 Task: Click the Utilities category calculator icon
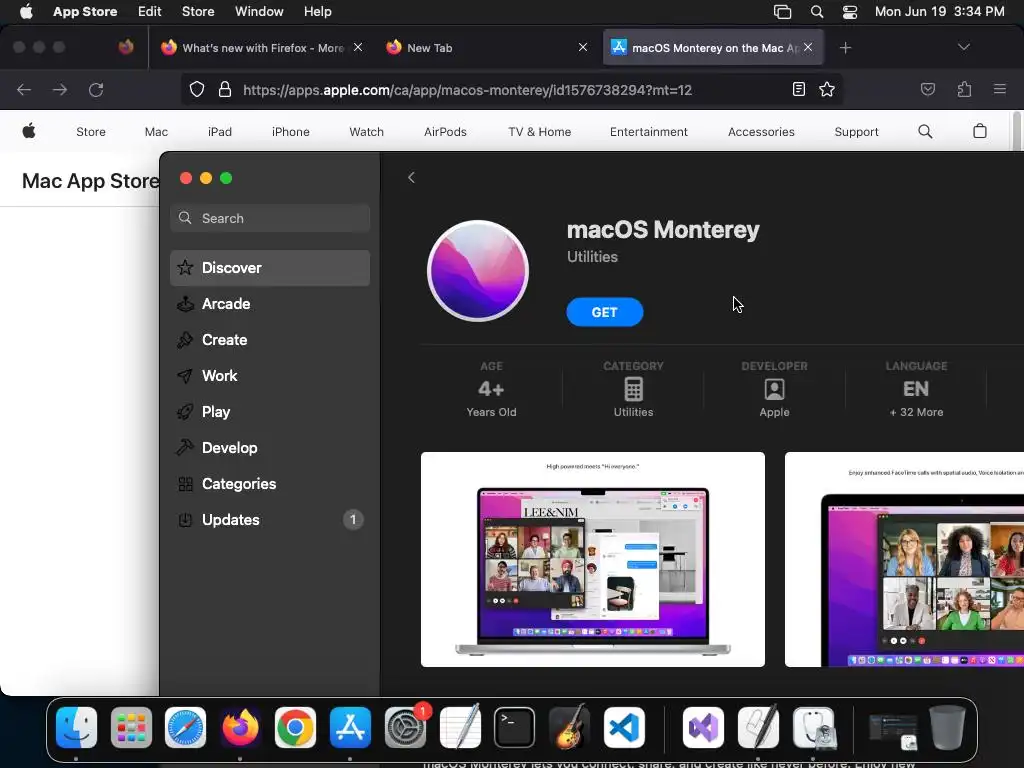pyautogui.click(x=633, y=389)
